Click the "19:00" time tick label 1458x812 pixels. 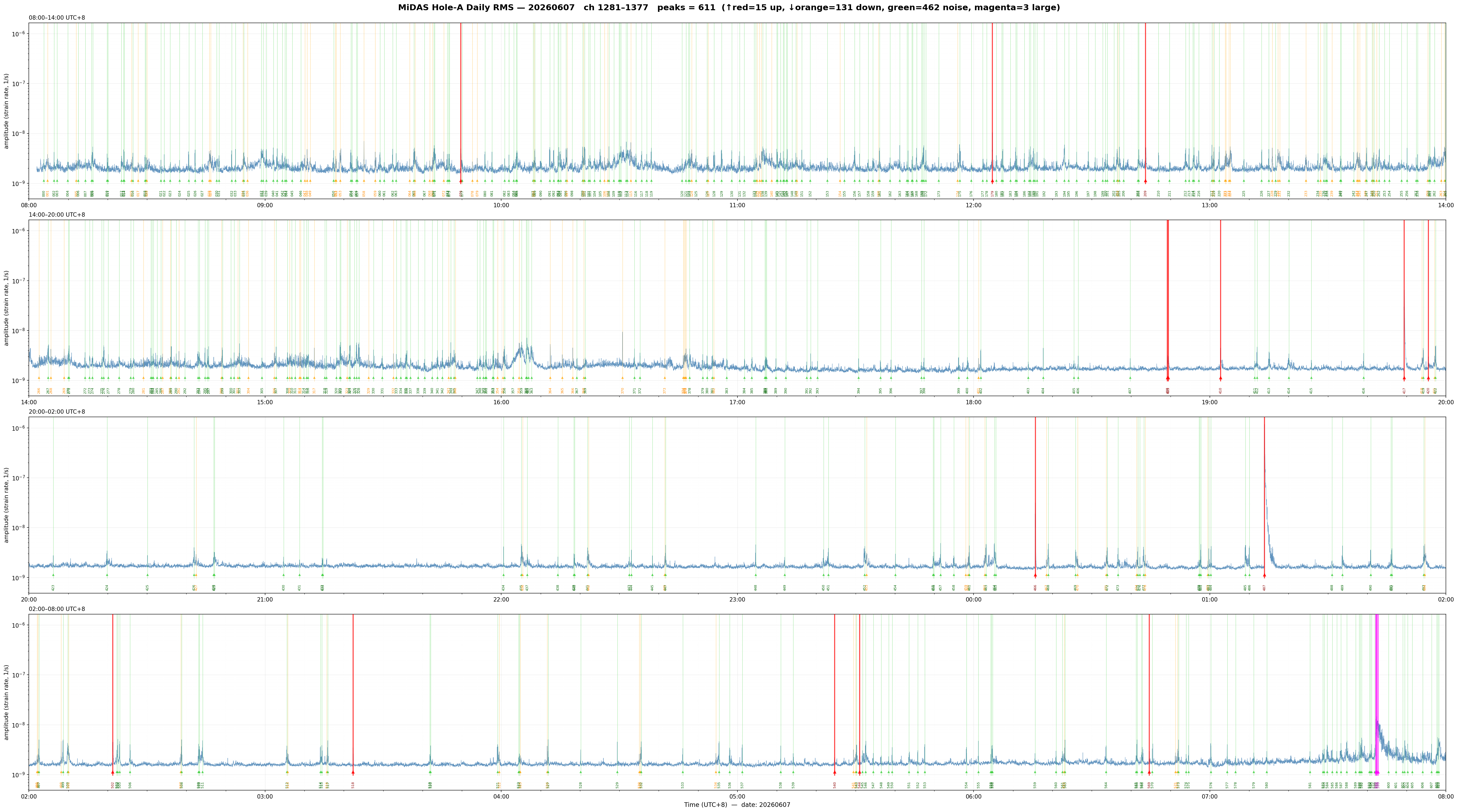1210,402
